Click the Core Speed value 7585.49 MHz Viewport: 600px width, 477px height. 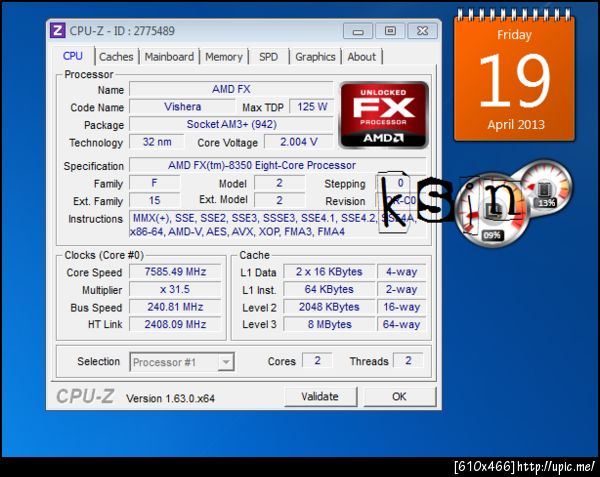pyautogui.click(x=175, y=272)
